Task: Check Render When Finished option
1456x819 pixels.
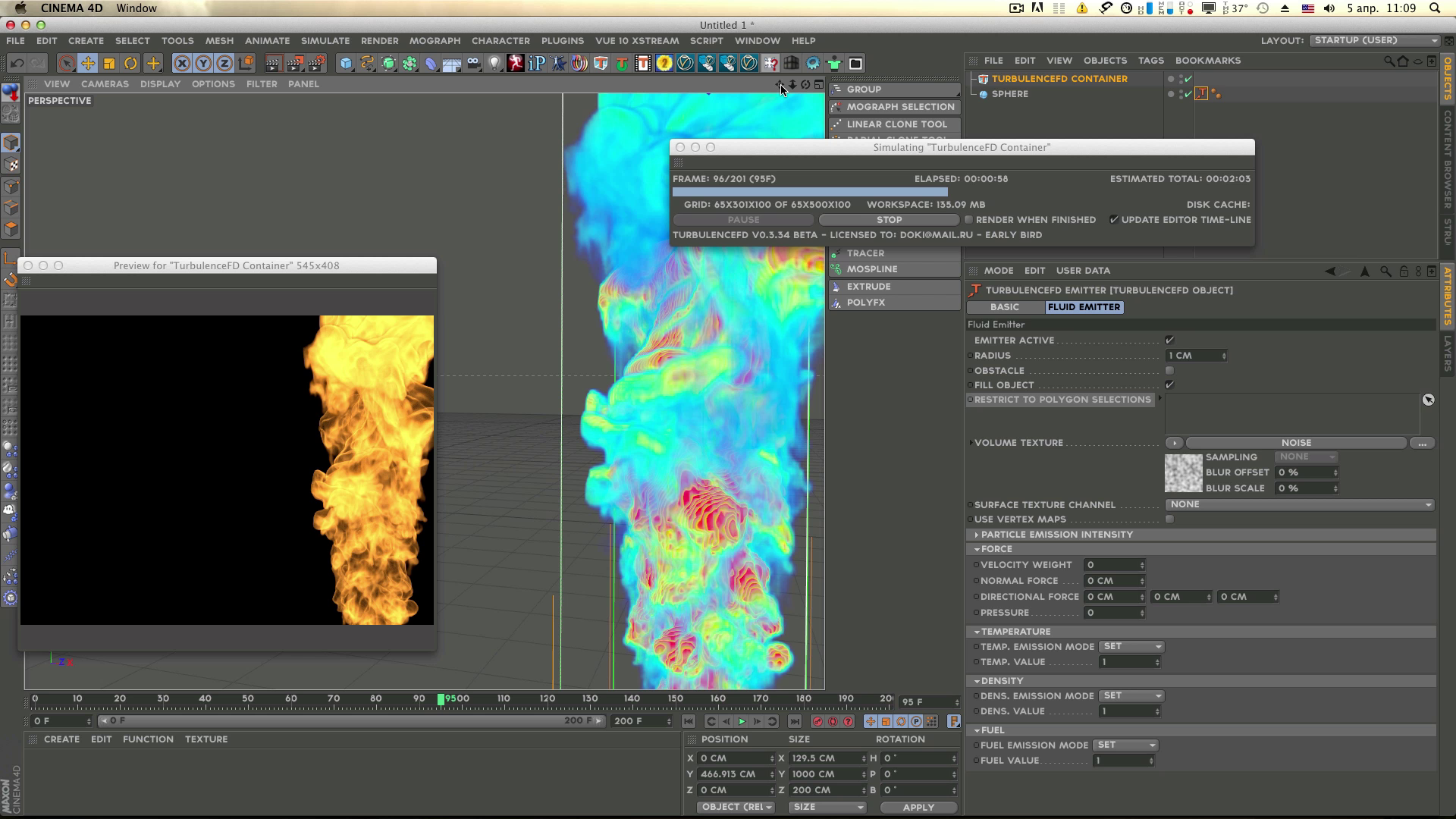Action: [x=968, y=220]
